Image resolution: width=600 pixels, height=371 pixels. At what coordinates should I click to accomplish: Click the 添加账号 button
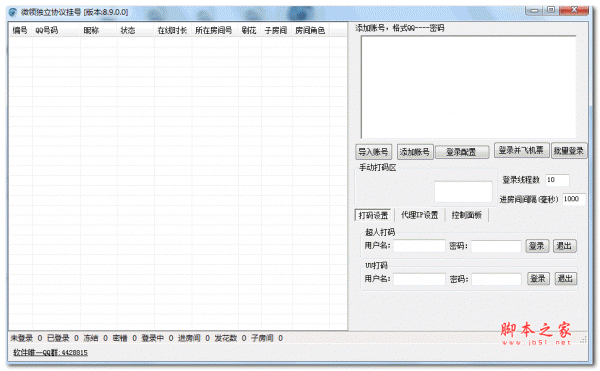click(415, 152)
